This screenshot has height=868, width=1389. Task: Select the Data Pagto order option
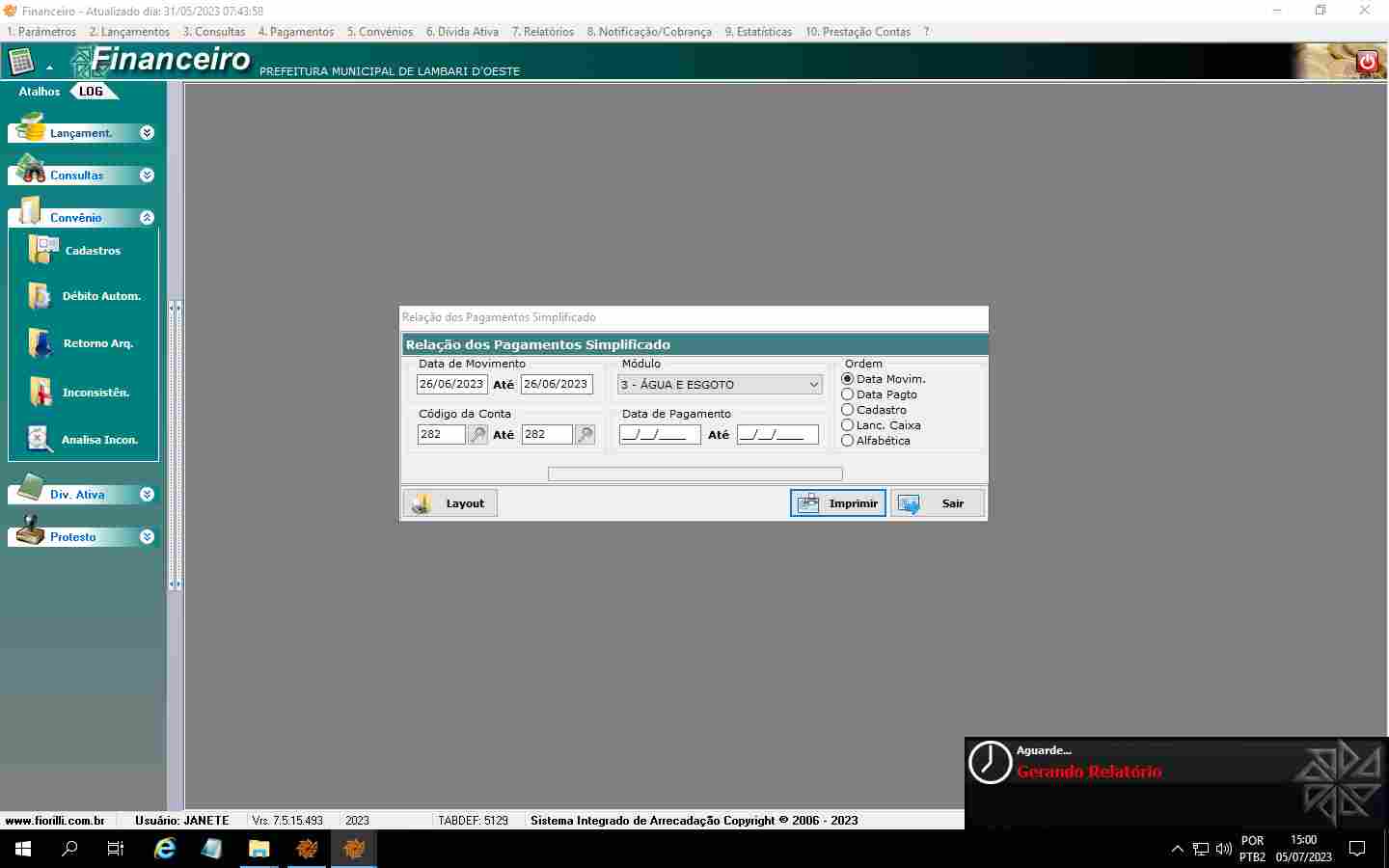848,394
